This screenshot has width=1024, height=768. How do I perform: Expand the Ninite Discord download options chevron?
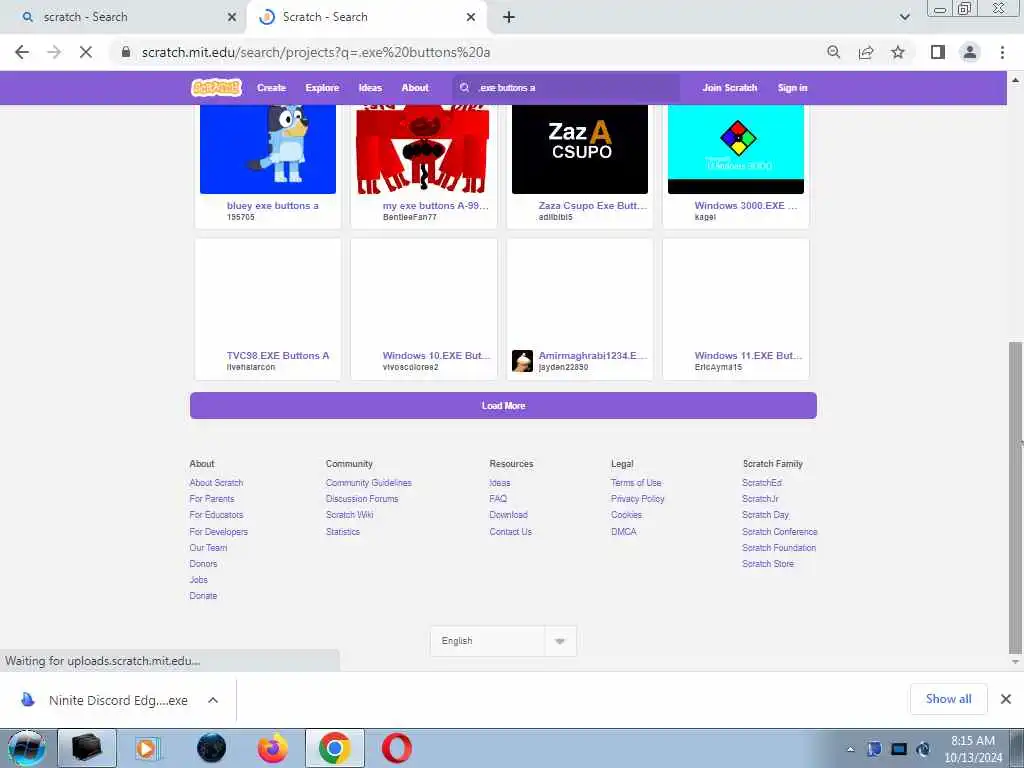[x=213, y=700]
